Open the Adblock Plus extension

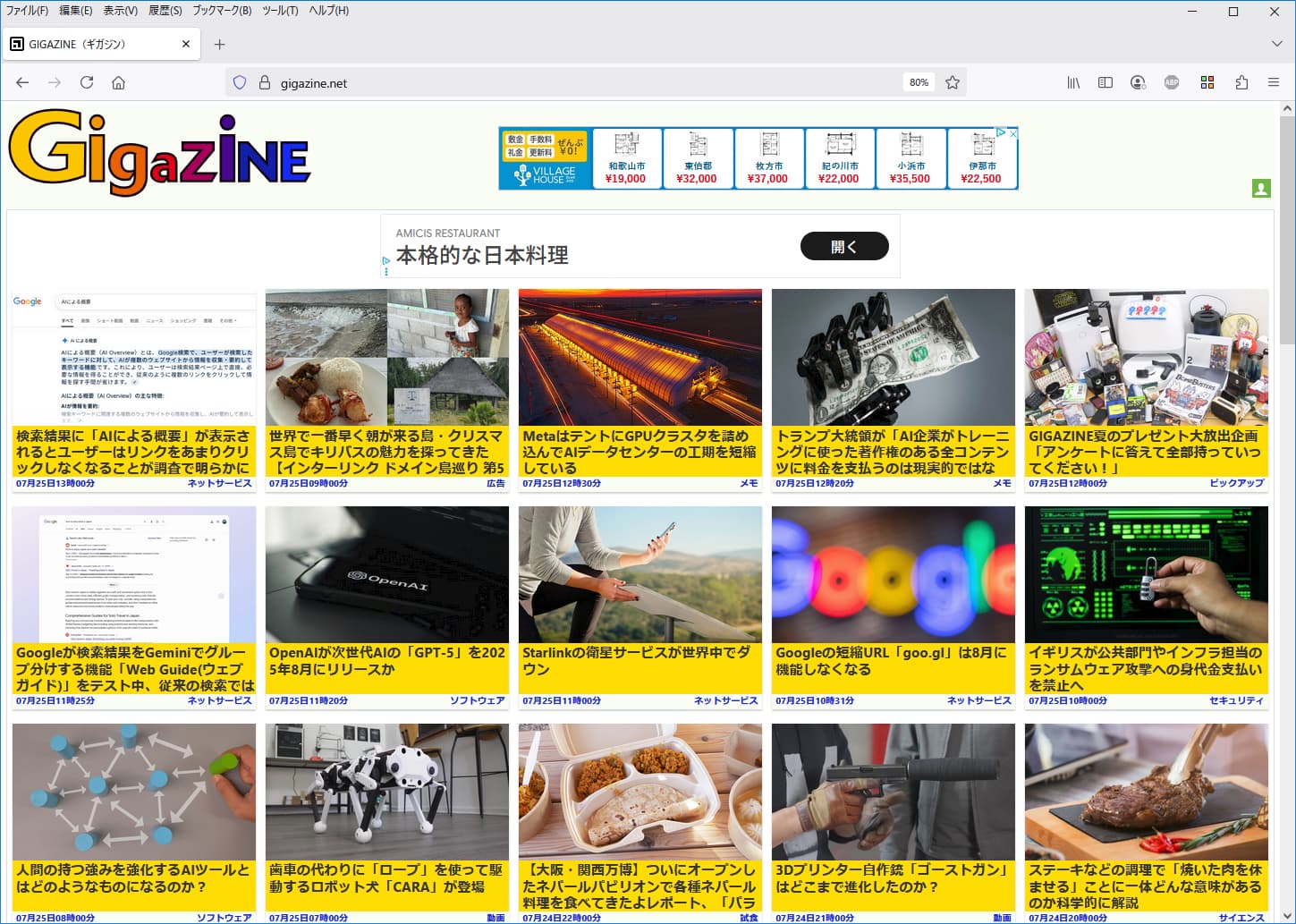point(1172,82)
